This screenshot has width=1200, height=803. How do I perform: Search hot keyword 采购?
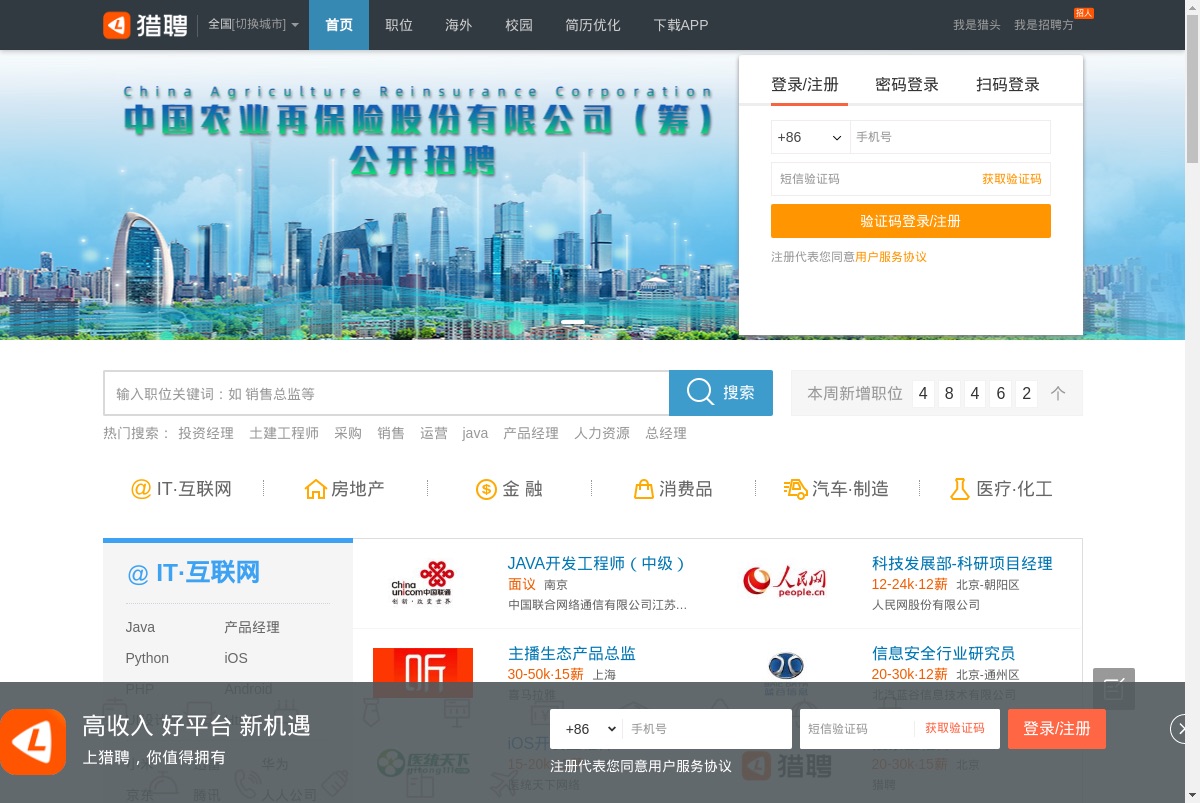(x=348, y=433)
